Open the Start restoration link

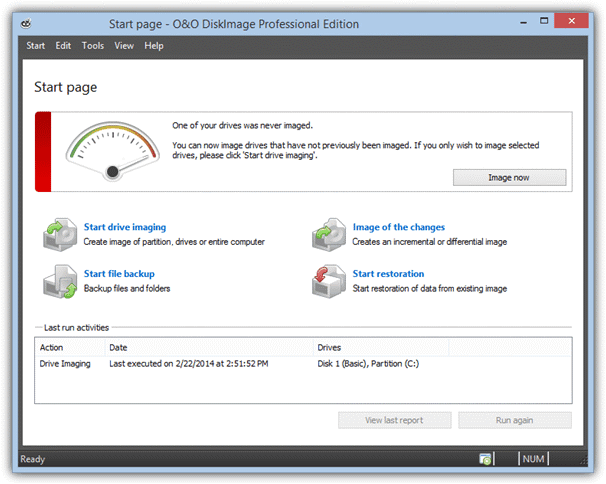[388, 274]
